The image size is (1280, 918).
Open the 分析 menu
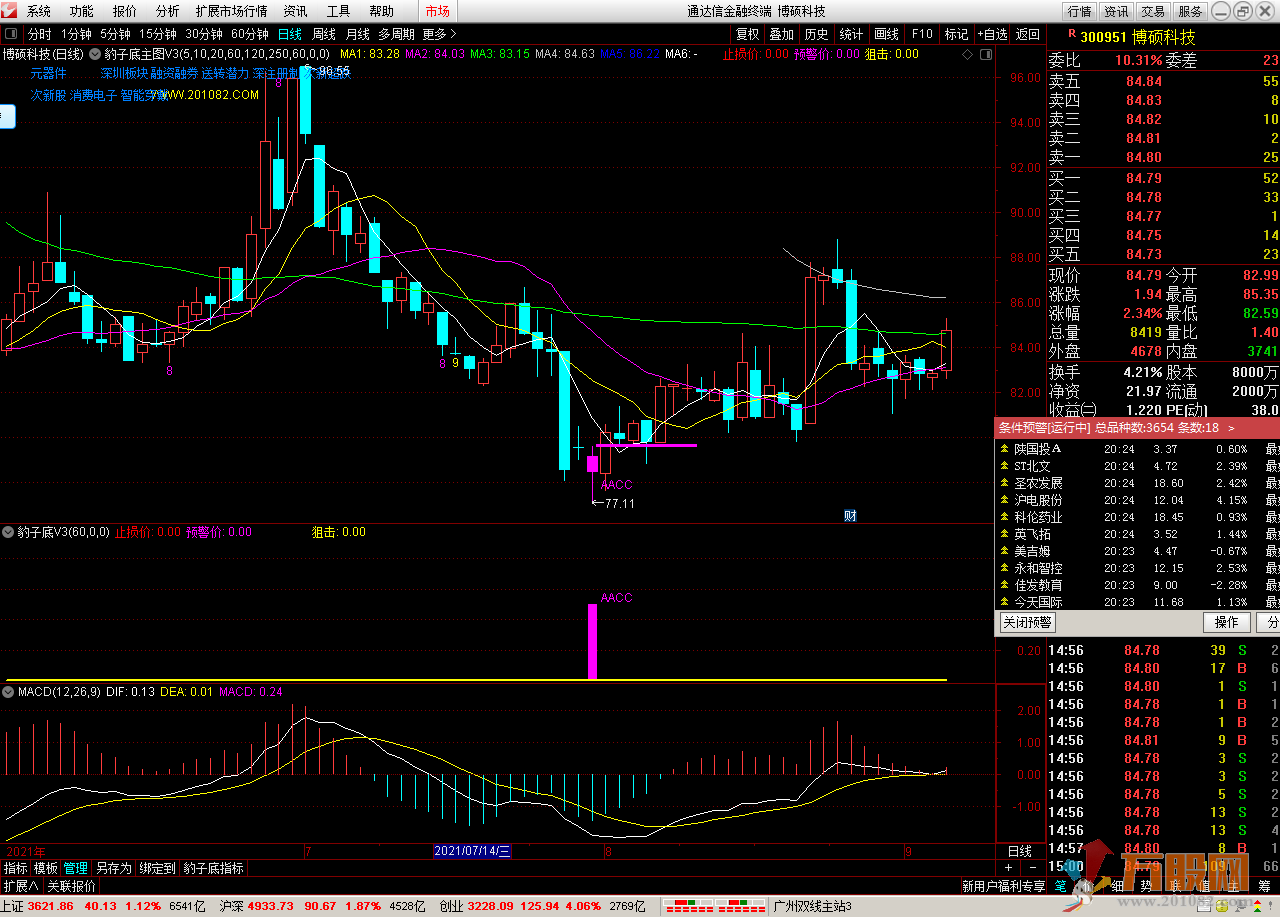tap(168, 12)
